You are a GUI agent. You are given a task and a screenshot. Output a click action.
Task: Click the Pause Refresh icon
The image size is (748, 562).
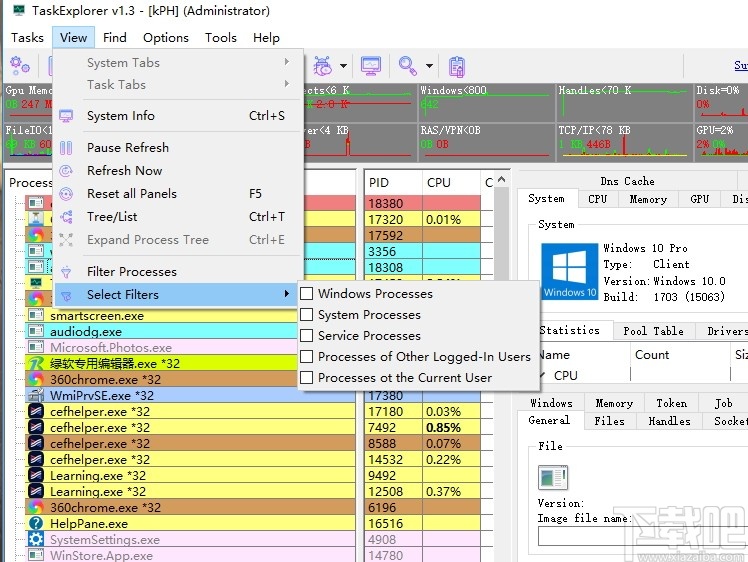click(66, 148)
